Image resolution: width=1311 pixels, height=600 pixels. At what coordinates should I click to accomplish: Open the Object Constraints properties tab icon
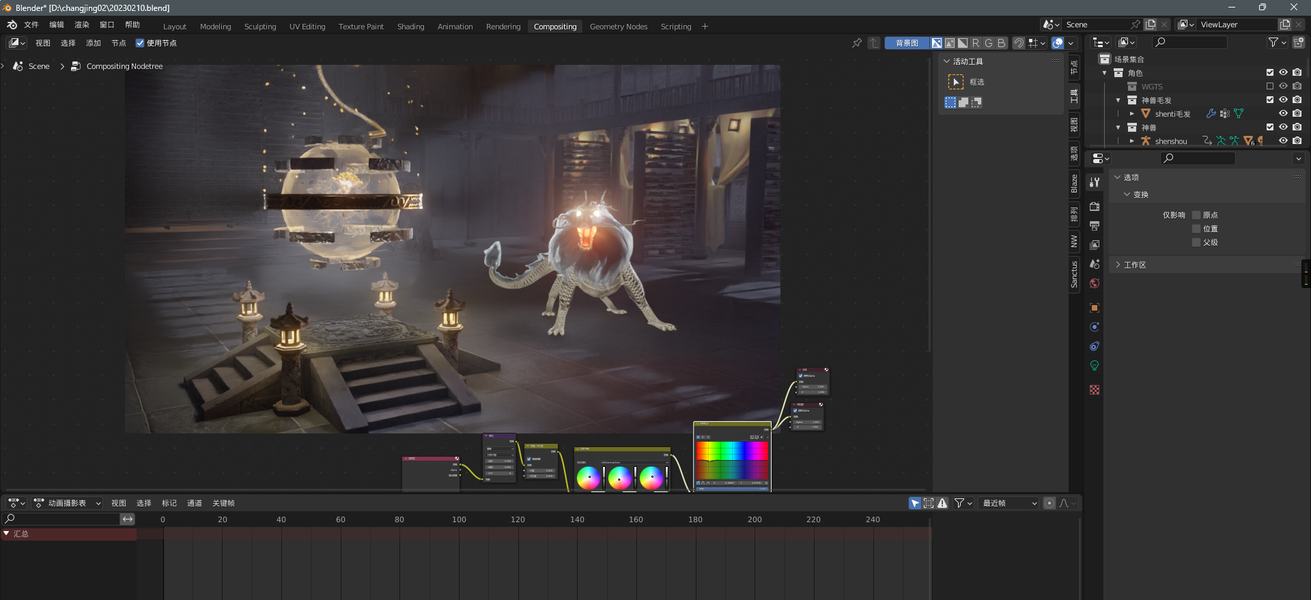coord(1094,346)
